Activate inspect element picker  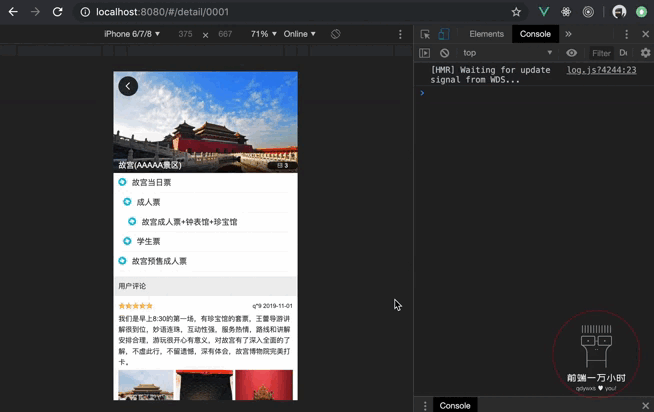coord(425,34)
